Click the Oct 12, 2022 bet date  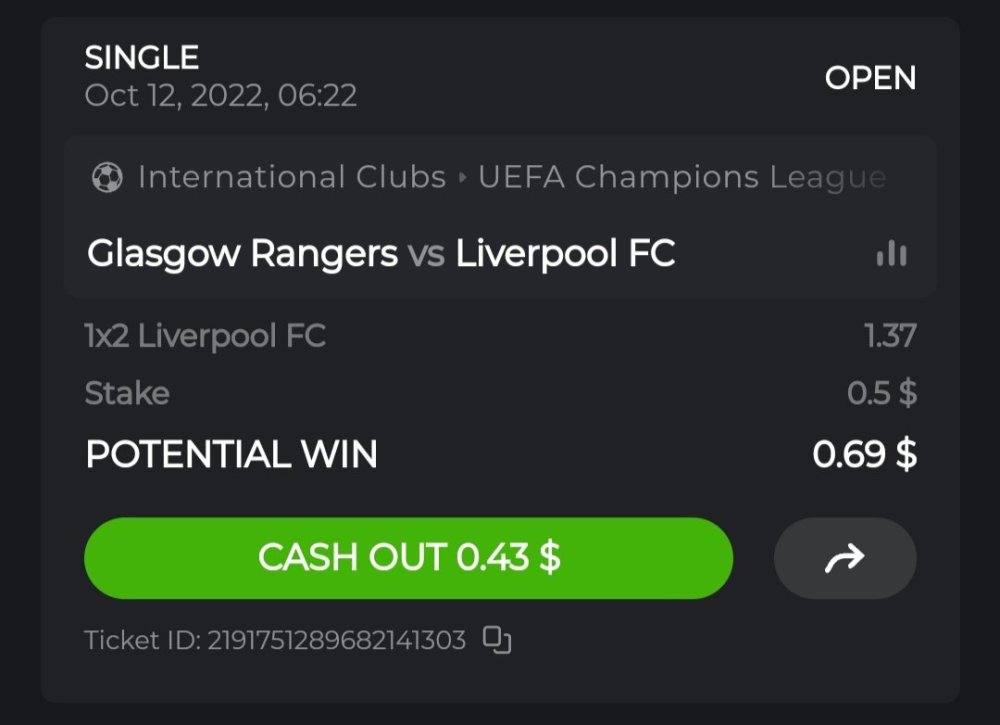click(221, 95)
